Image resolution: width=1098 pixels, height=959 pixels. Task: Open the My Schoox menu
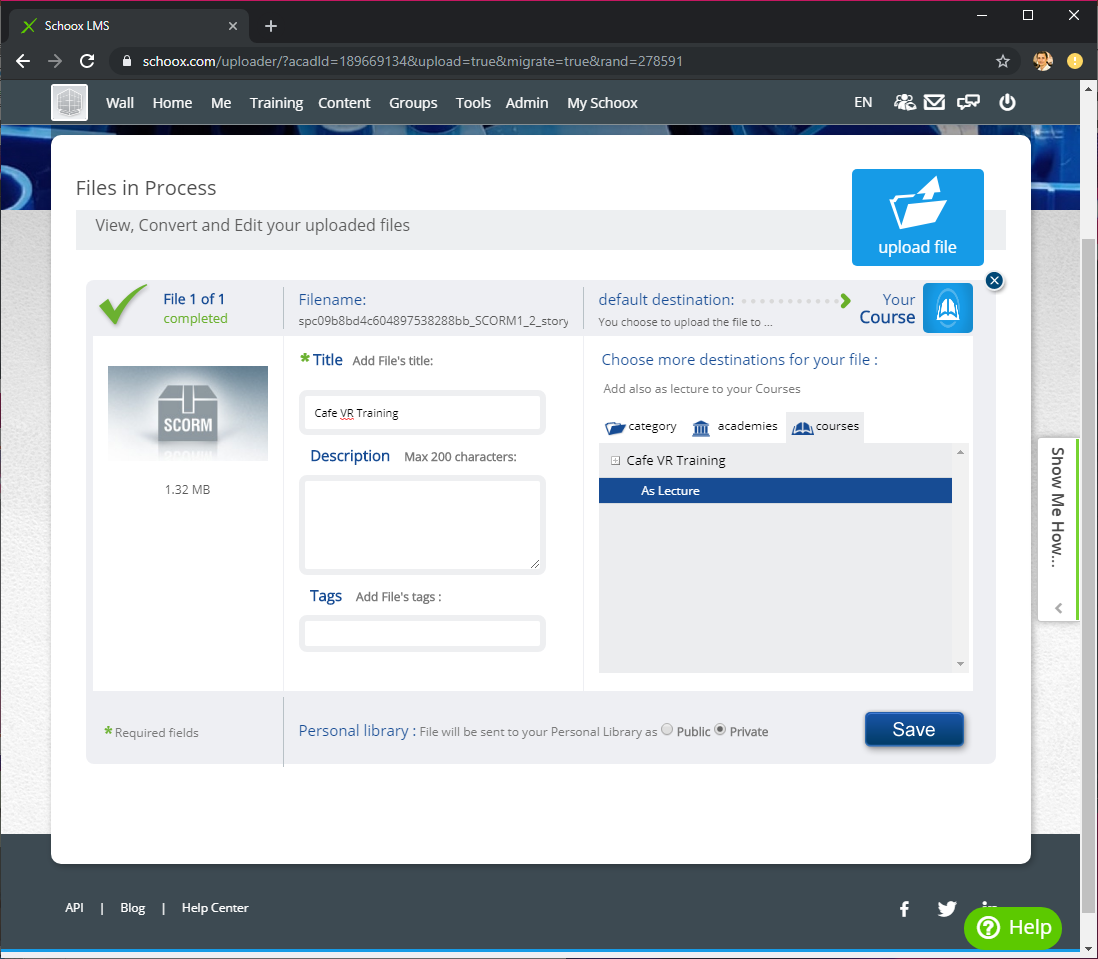602,103
